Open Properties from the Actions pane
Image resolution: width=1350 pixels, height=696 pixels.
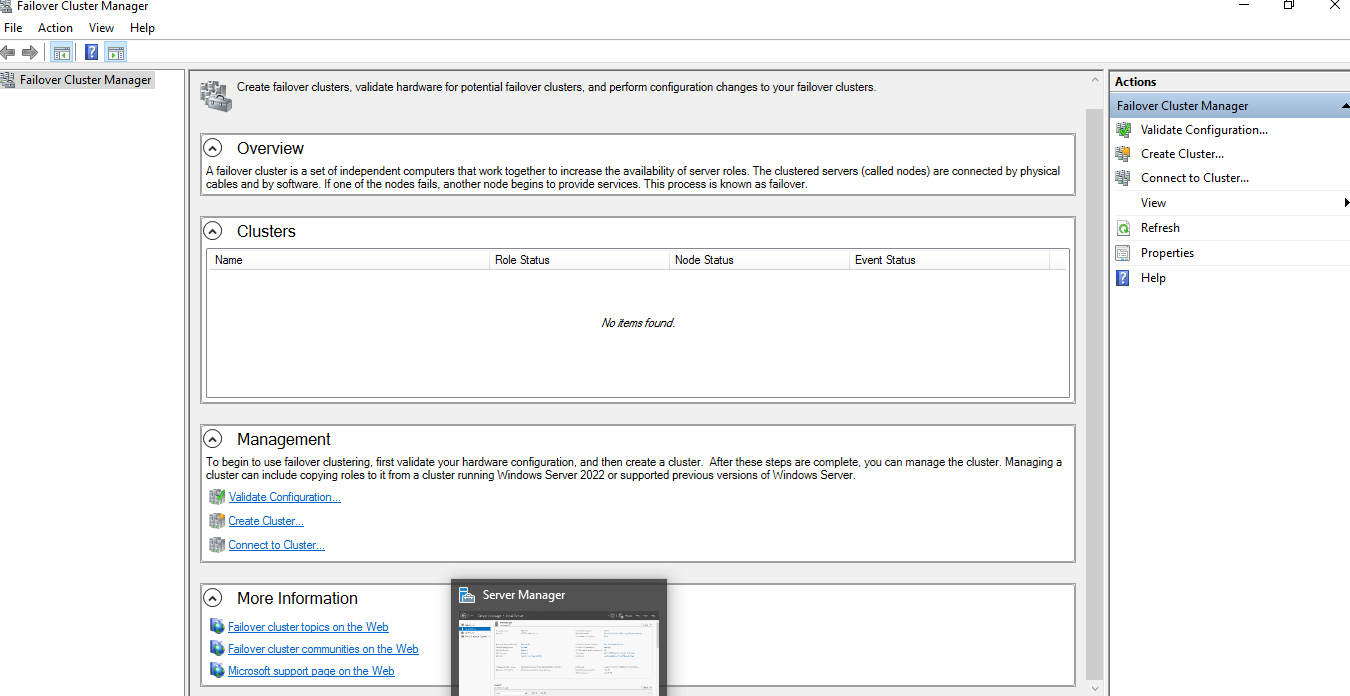click(1167, 253)
